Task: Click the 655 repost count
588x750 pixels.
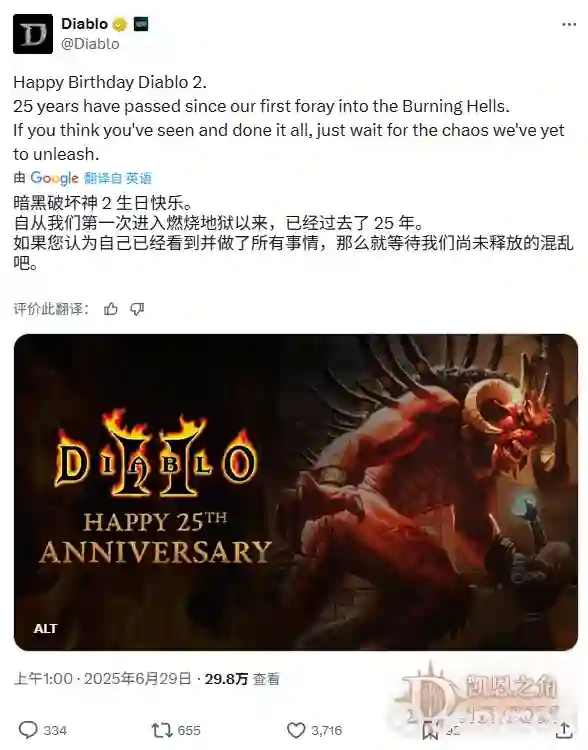Action: click(189, 730)
